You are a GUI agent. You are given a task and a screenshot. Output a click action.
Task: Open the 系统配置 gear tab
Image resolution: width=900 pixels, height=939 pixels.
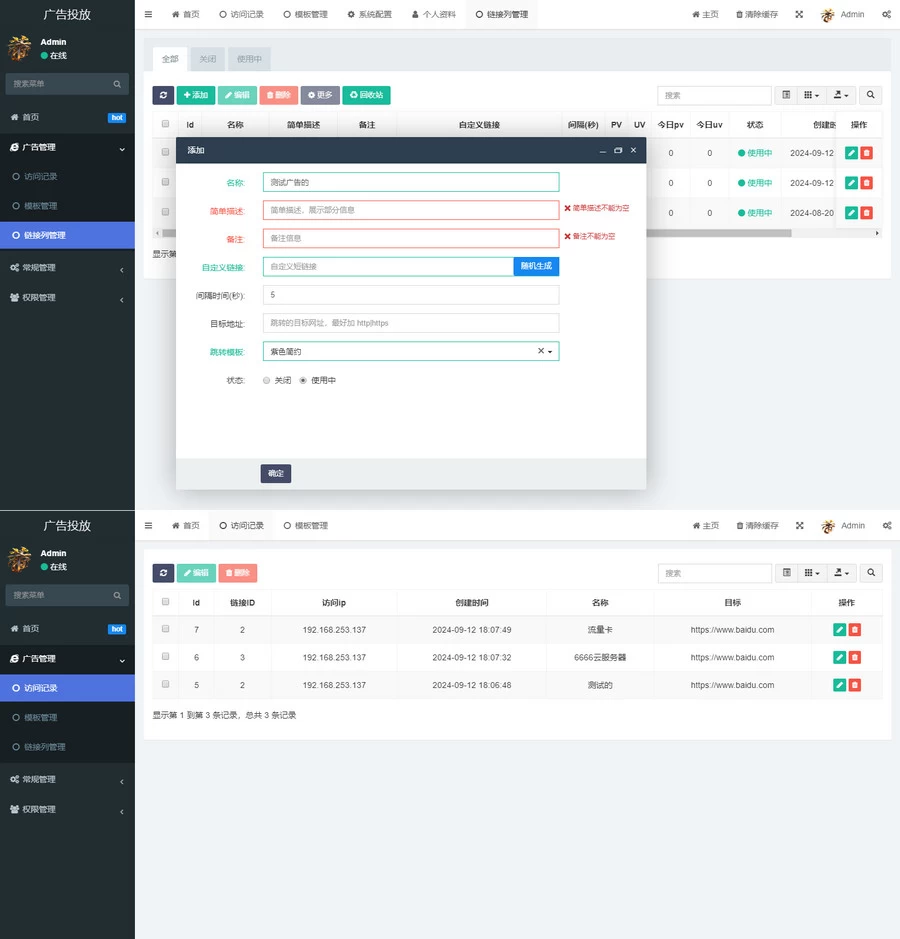370,15
